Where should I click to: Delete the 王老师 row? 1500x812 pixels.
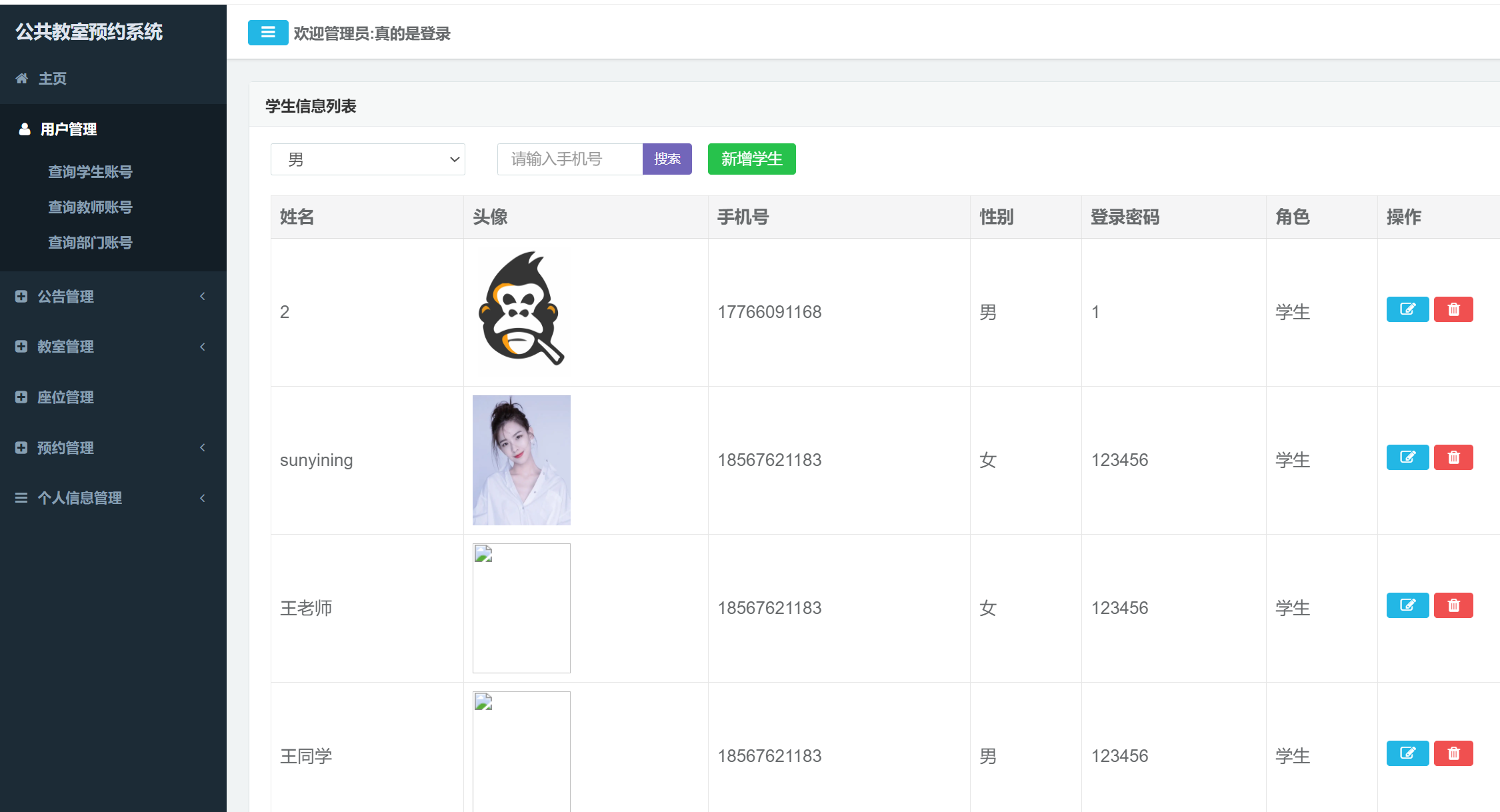pos(1453,605)
